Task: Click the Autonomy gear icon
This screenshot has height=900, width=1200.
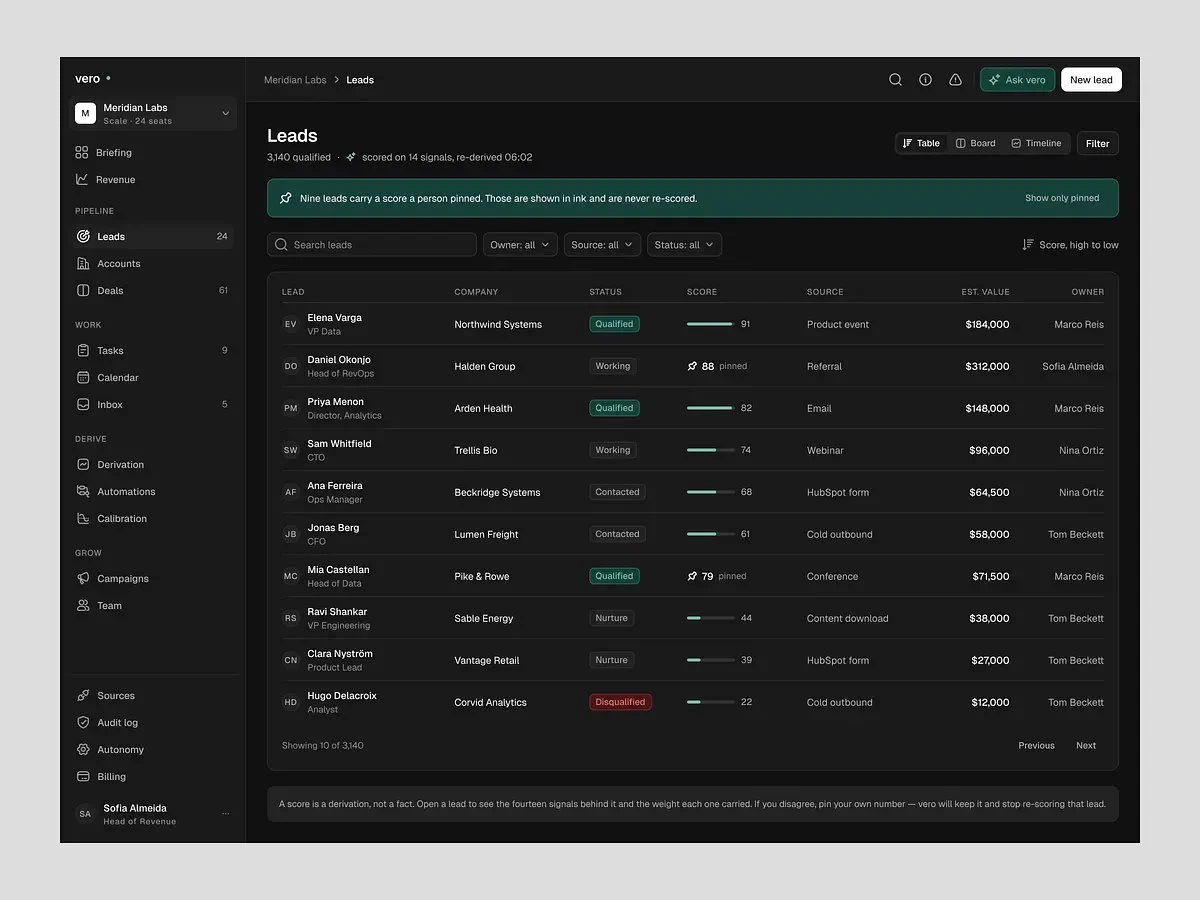Action: [83, 750]
